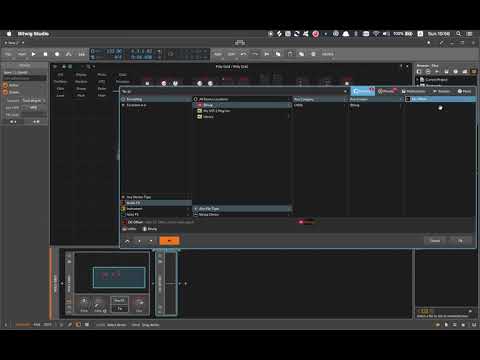Toggle the first orange power button in the inspector

pyautogui.click(x=5, y=85)
